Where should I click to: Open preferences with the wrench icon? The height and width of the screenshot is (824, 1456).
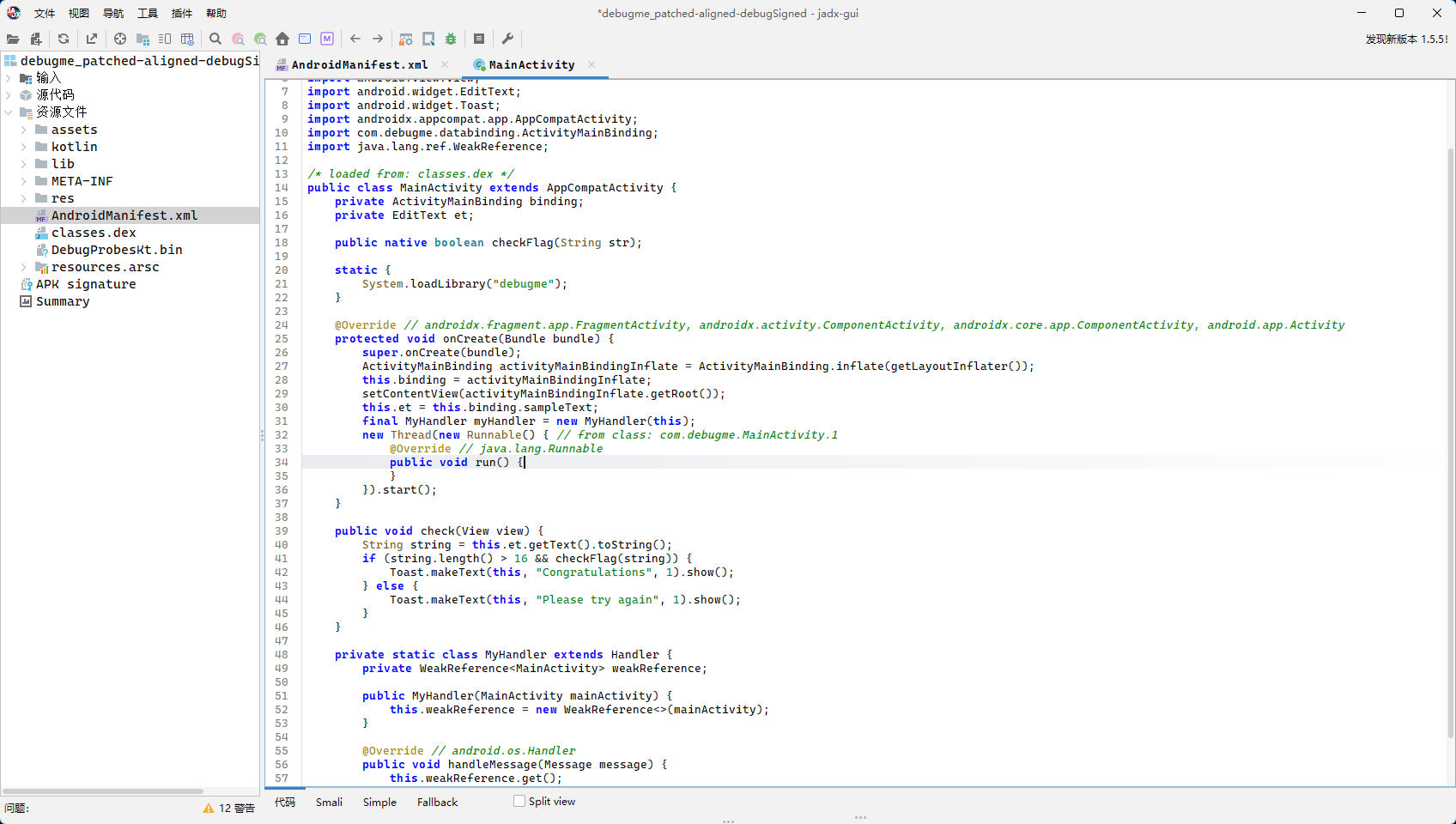click(x=507, y=39)
